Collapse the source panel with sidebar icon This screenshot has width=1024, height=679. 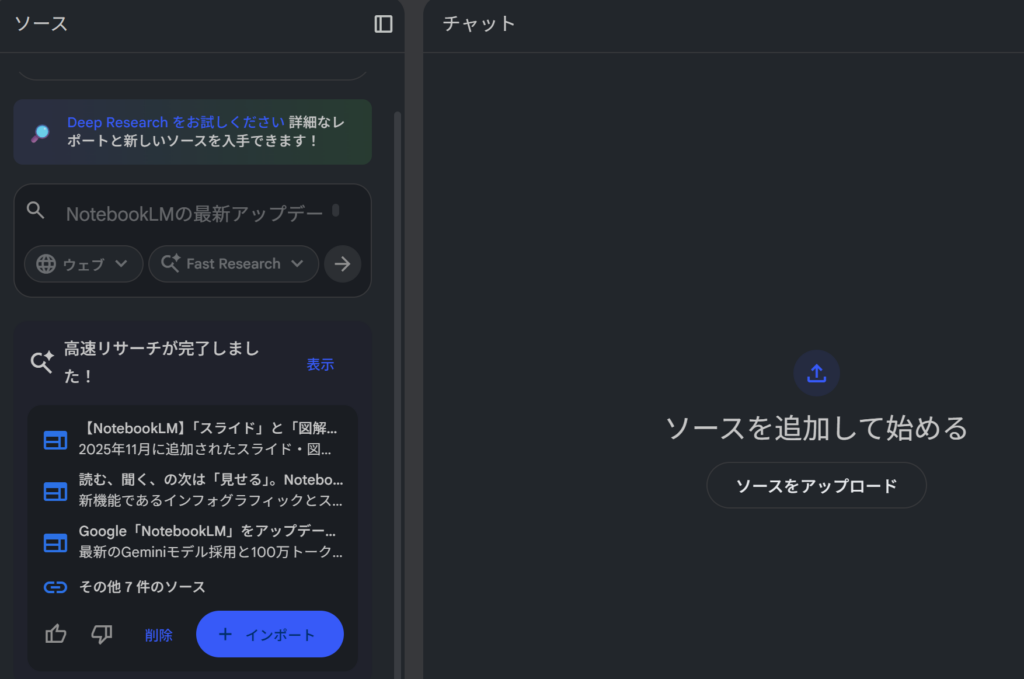pos(383,24)
